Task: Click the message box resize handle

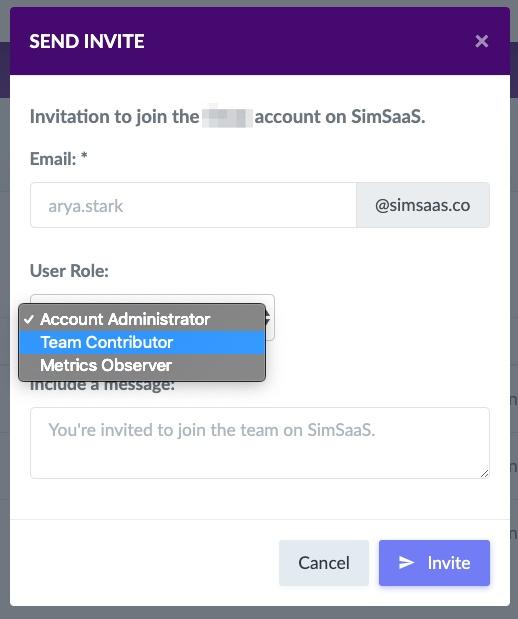Action: pyautogui.click(x=484, y=474)
